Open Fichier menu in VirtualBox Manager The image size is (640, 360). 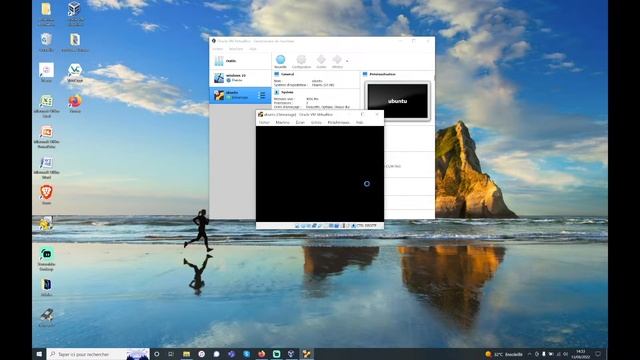(218, 49)
